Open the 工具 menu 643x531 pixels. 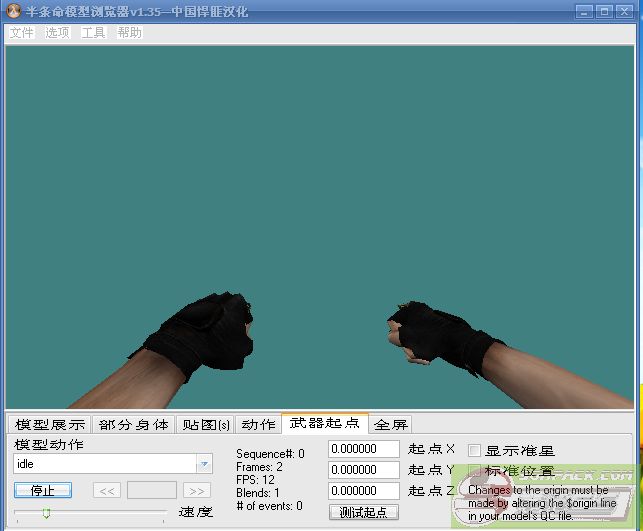tap(93, 32)
